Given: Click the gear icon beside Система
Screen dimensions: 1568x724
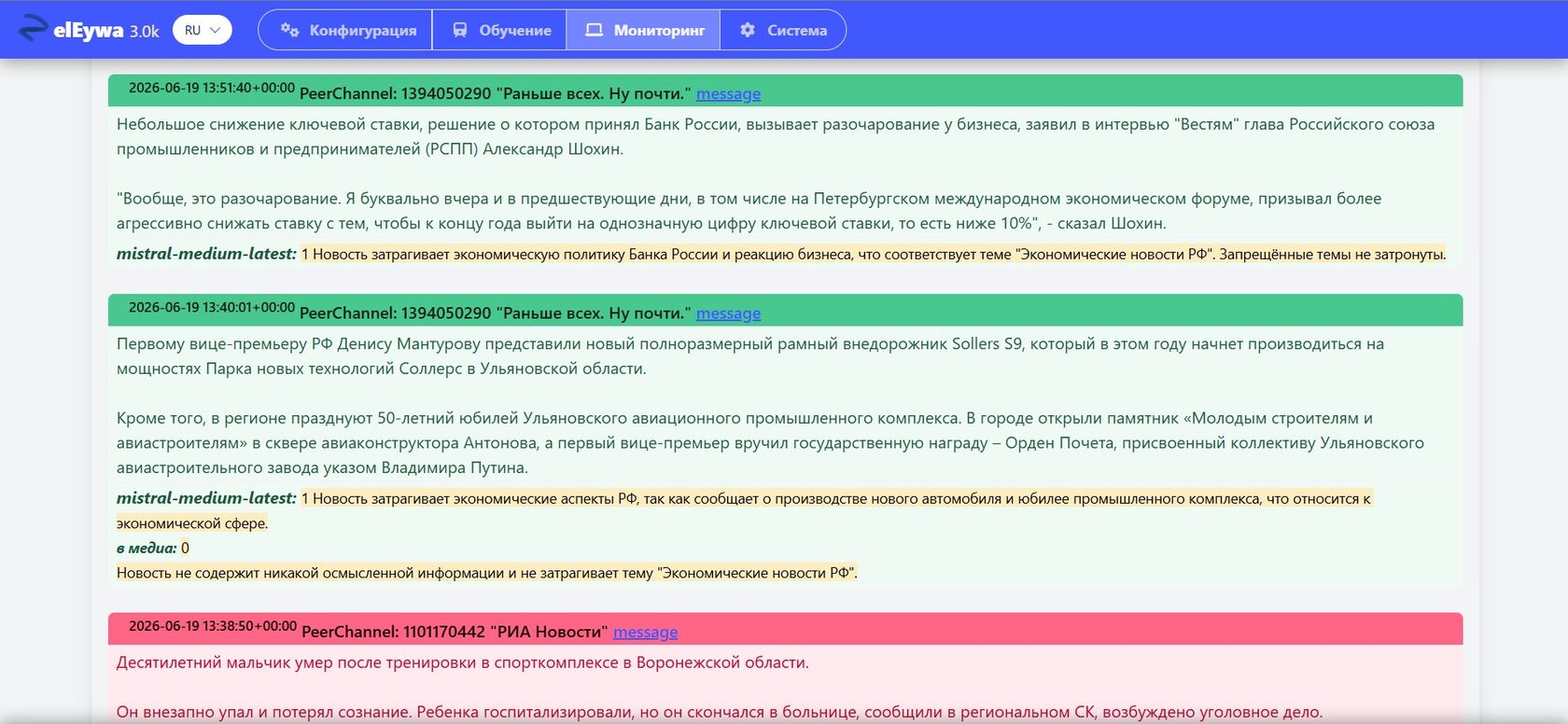Looking at the screenshot, I should tap(748, 30).
